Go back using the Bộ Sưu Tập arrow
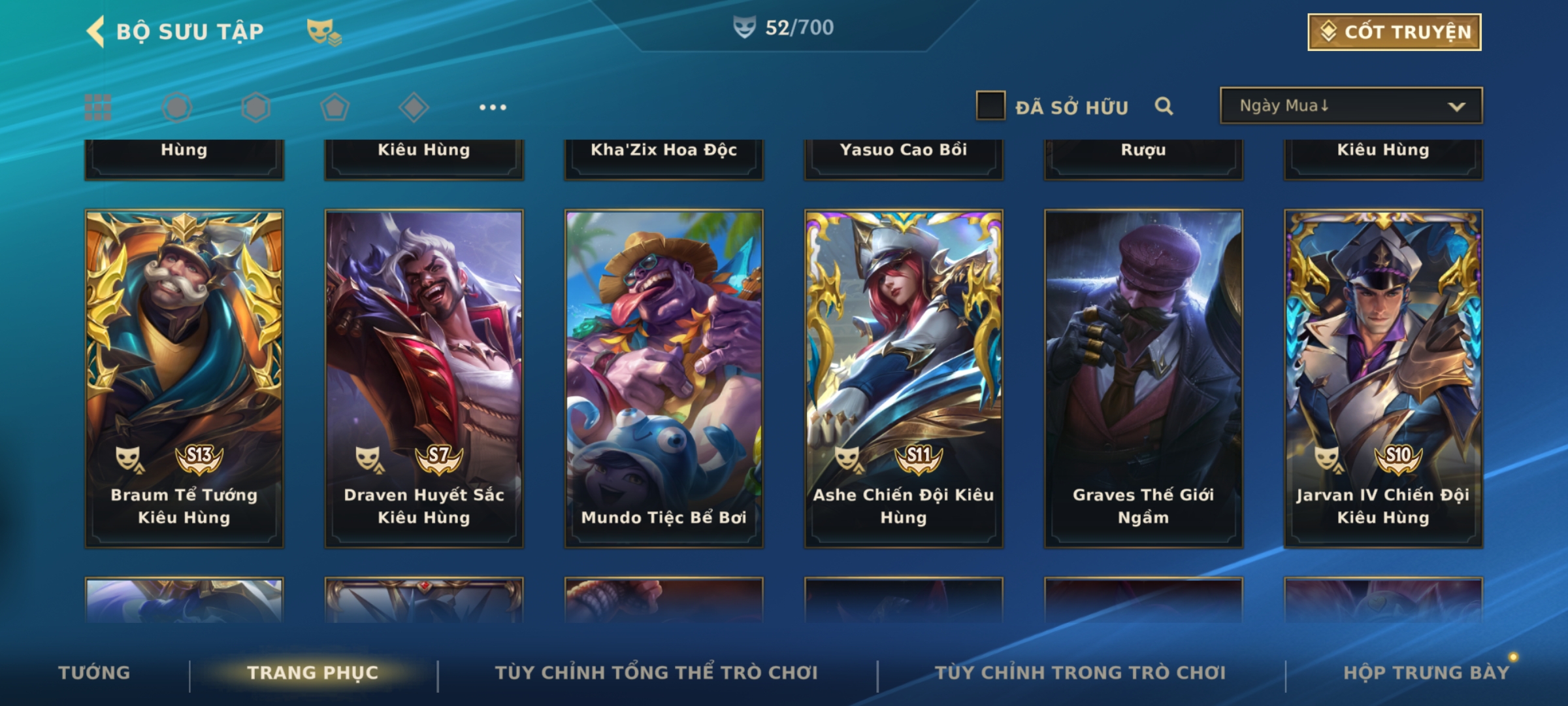 point(96,31)
